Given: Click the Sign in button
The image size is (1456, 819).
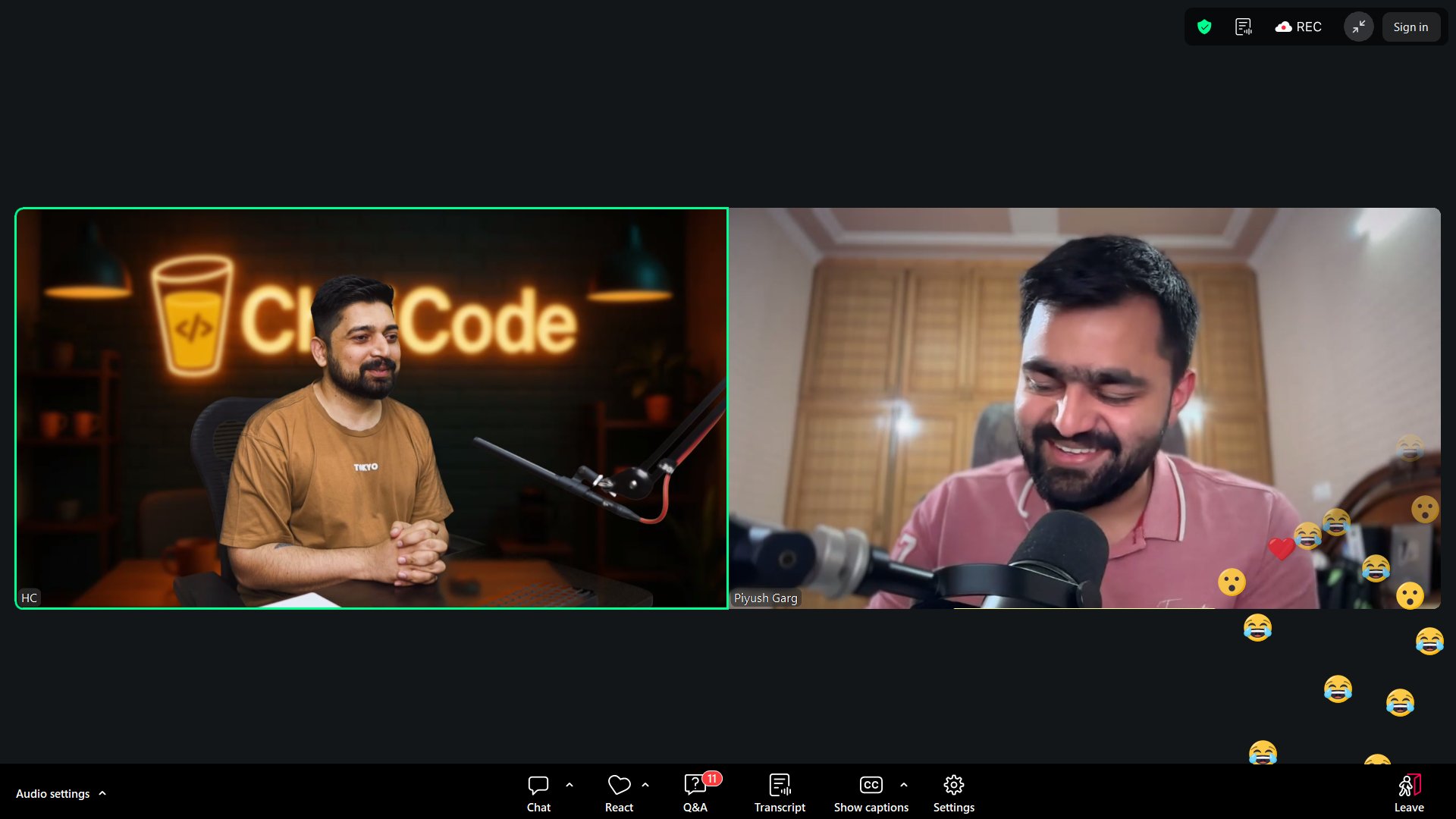Looking at the screenshot, I should 1410,27.
